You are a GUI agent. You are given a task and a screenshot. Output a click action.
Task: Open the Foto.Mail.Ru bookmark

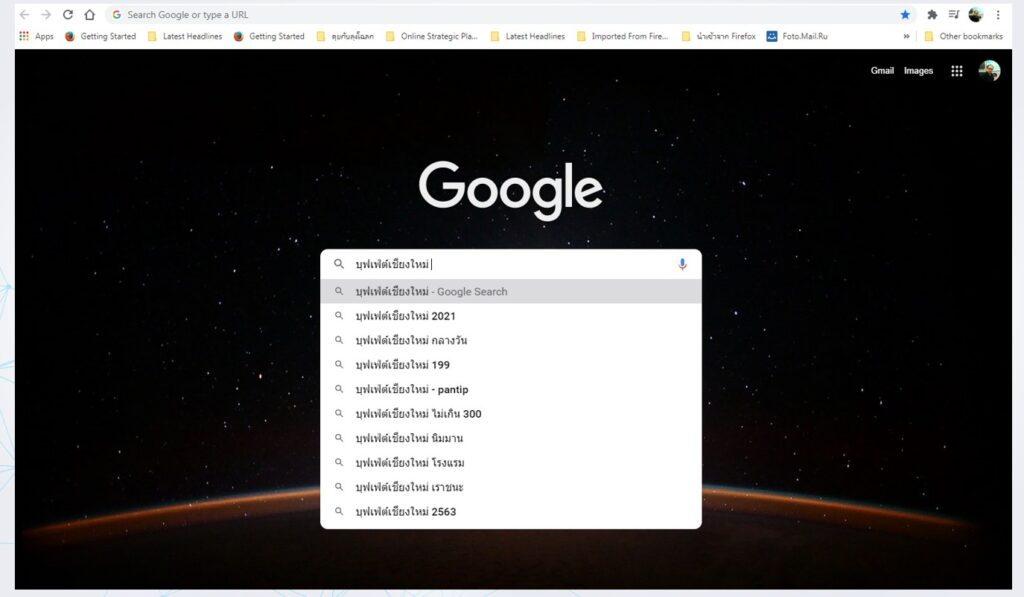tap(797, 36)
